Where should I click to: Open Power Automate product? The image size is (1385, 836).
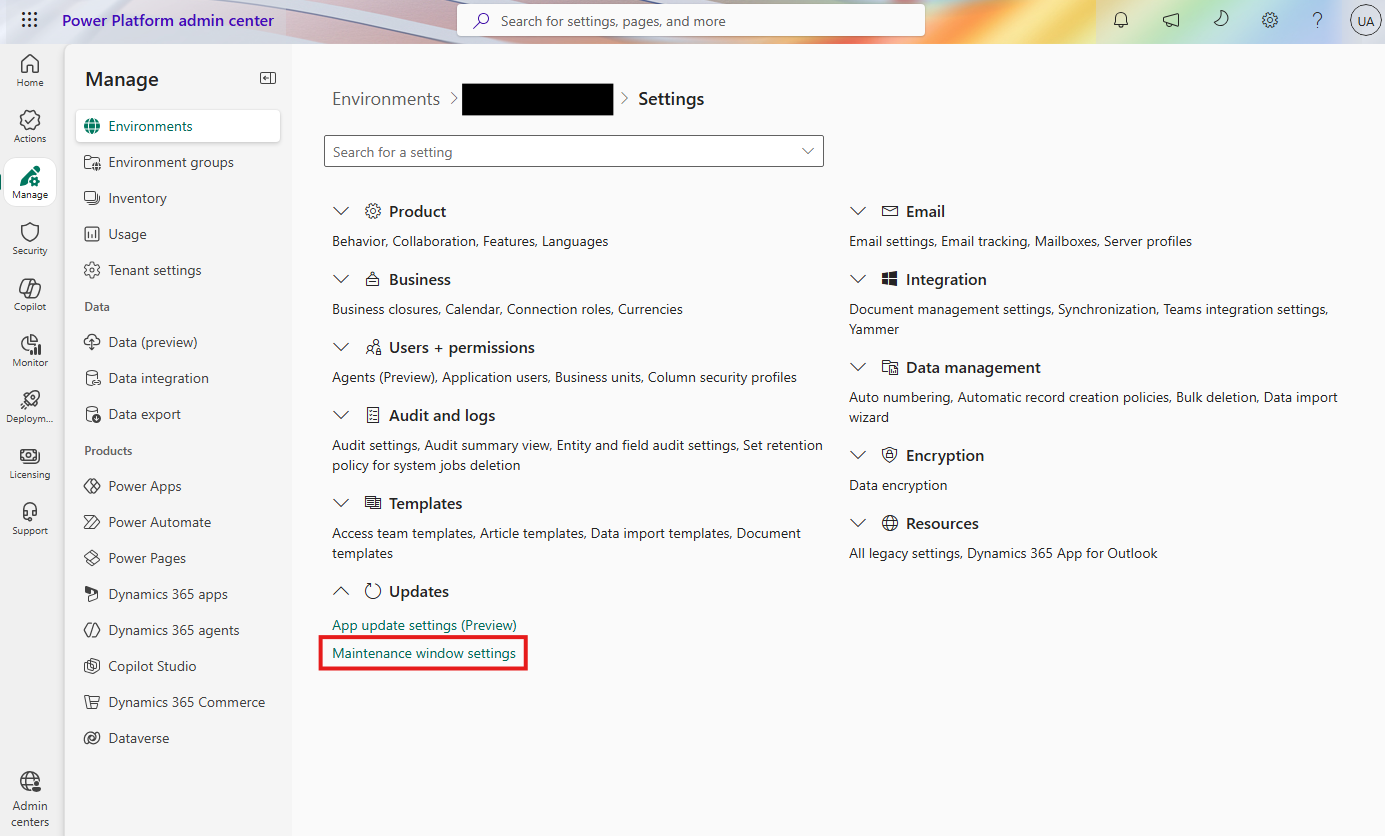pyautogui.click(x=178, y=522)
